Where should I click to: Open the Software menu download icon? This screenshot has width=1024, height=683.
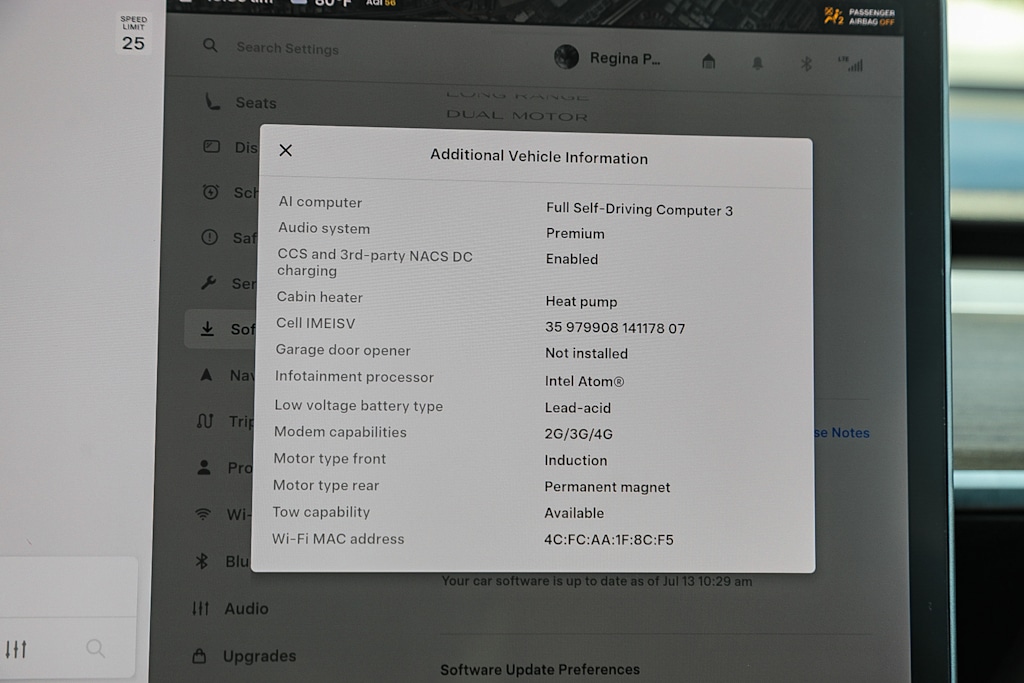(x=207, y=328)
